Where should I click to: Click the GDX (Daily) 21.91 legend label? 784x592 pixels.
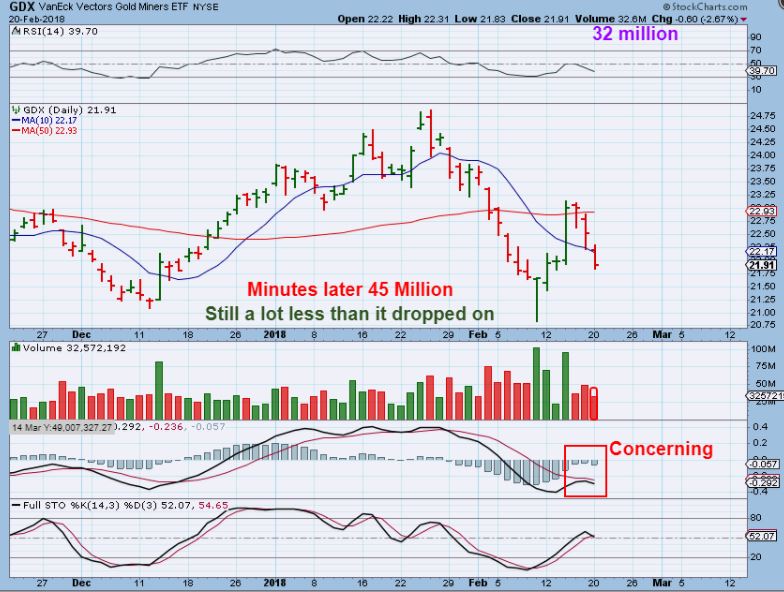(70, 110)
